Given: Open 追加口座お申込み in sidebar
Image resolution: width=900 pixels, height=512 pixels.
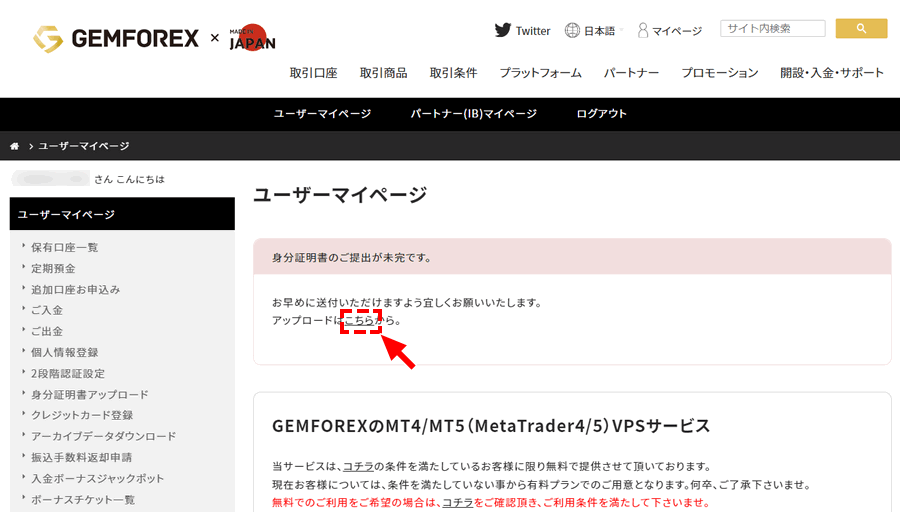Looking at the screenshot, I should 75,290.
